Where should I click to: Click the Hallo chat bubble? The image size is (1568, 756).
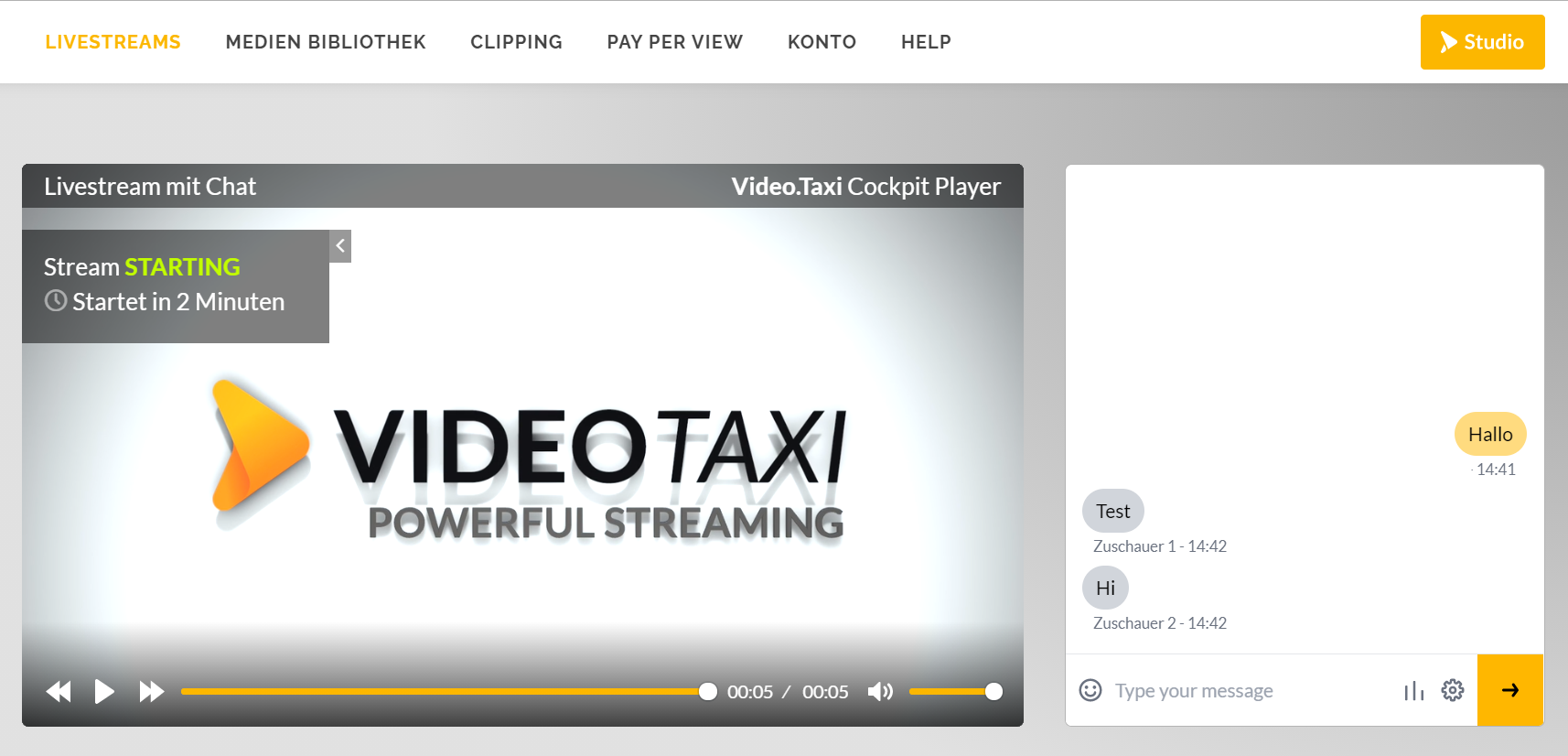click(x=1490, y=434)
